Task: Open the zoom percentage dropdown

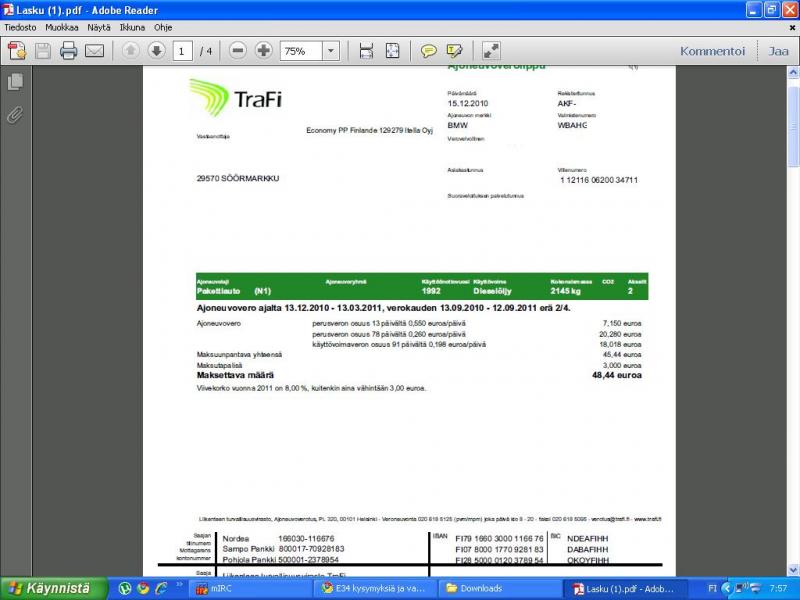Action: click(331, 51)
